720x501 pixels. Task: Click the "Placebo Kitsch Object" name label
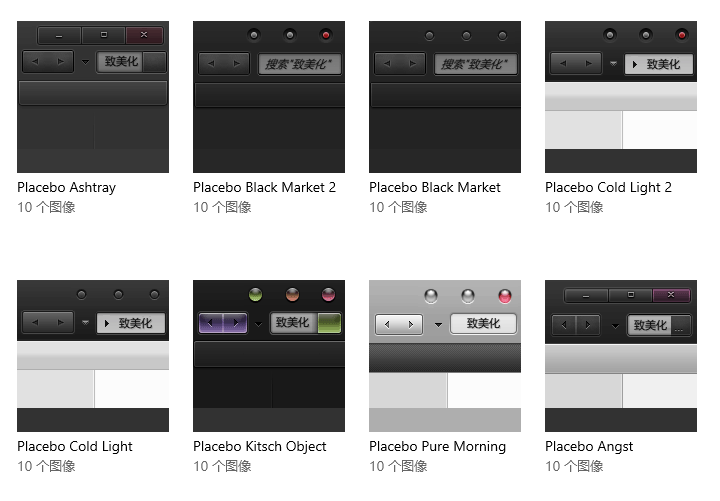(260, 446)
